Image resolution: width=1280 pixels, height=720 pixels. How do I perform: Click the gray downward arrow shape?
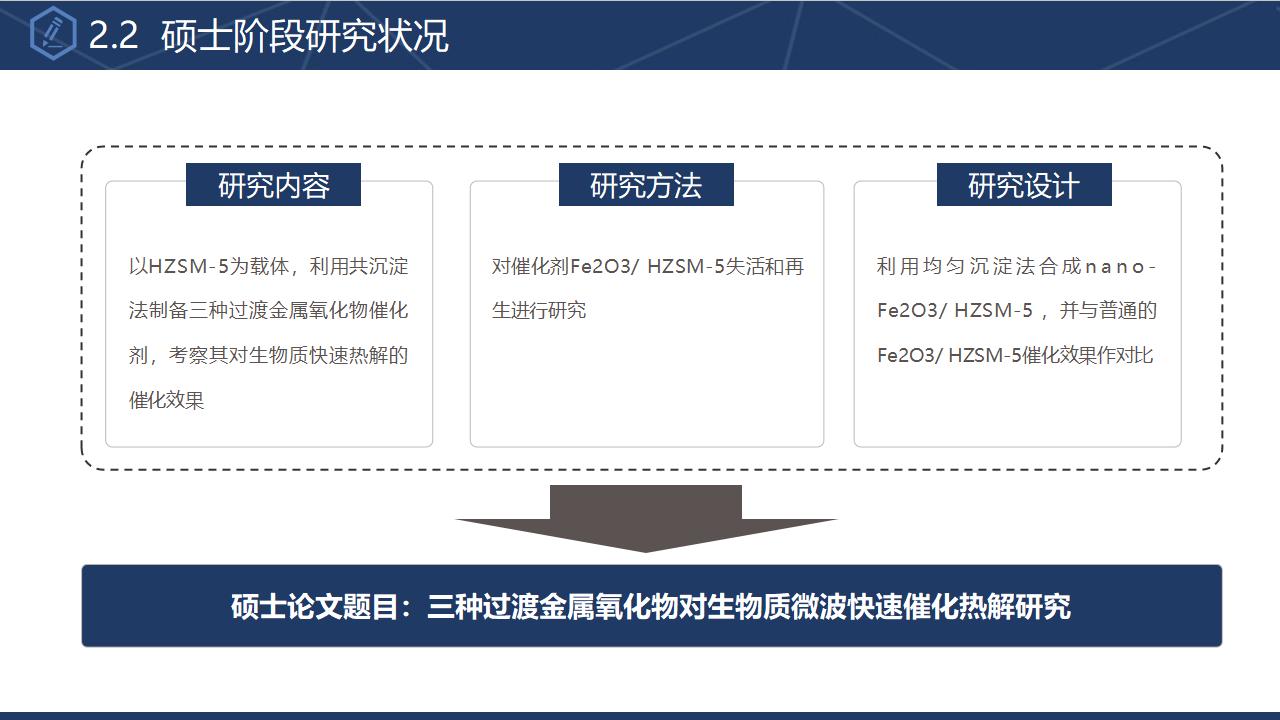646,518
